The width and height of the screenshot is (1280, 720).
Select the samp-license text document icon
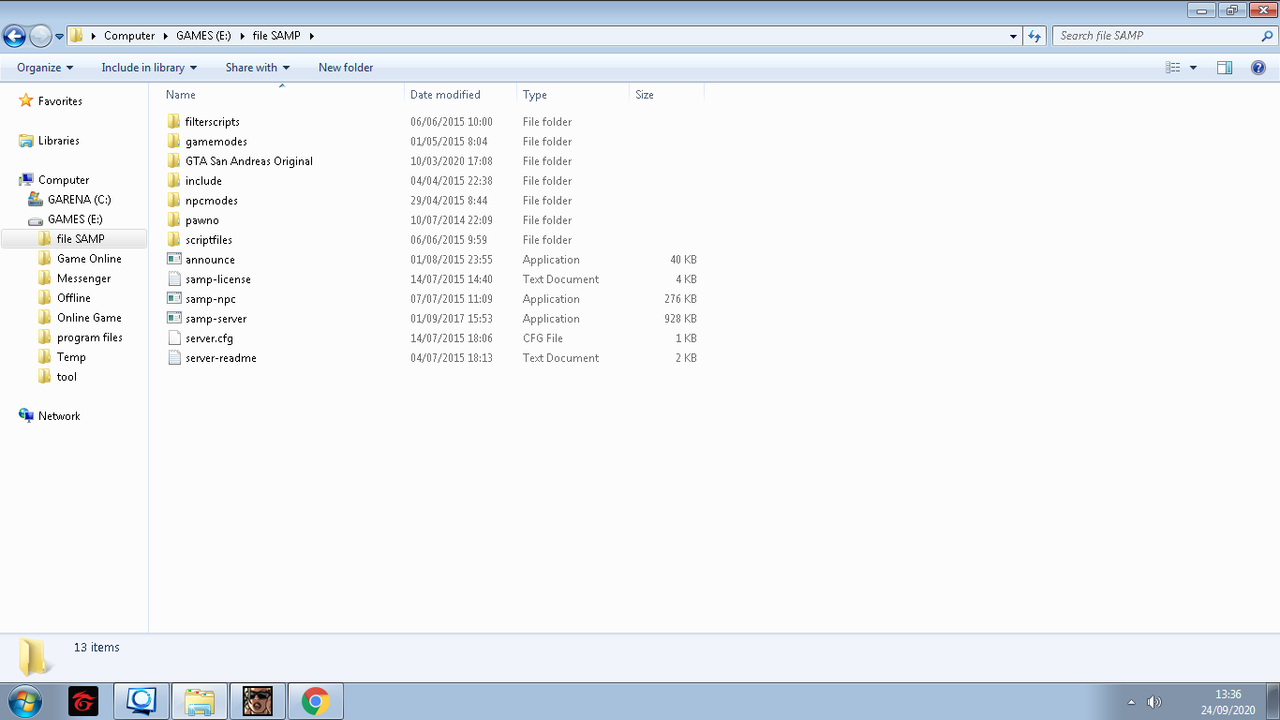(174, 279)
